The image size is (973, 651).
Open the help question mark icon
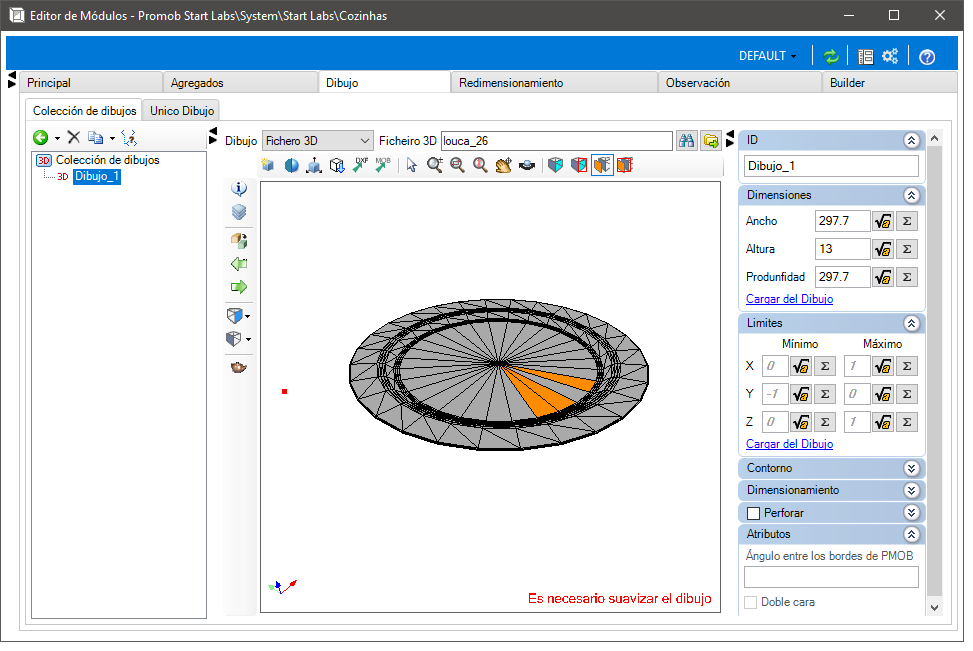(927, 57)
